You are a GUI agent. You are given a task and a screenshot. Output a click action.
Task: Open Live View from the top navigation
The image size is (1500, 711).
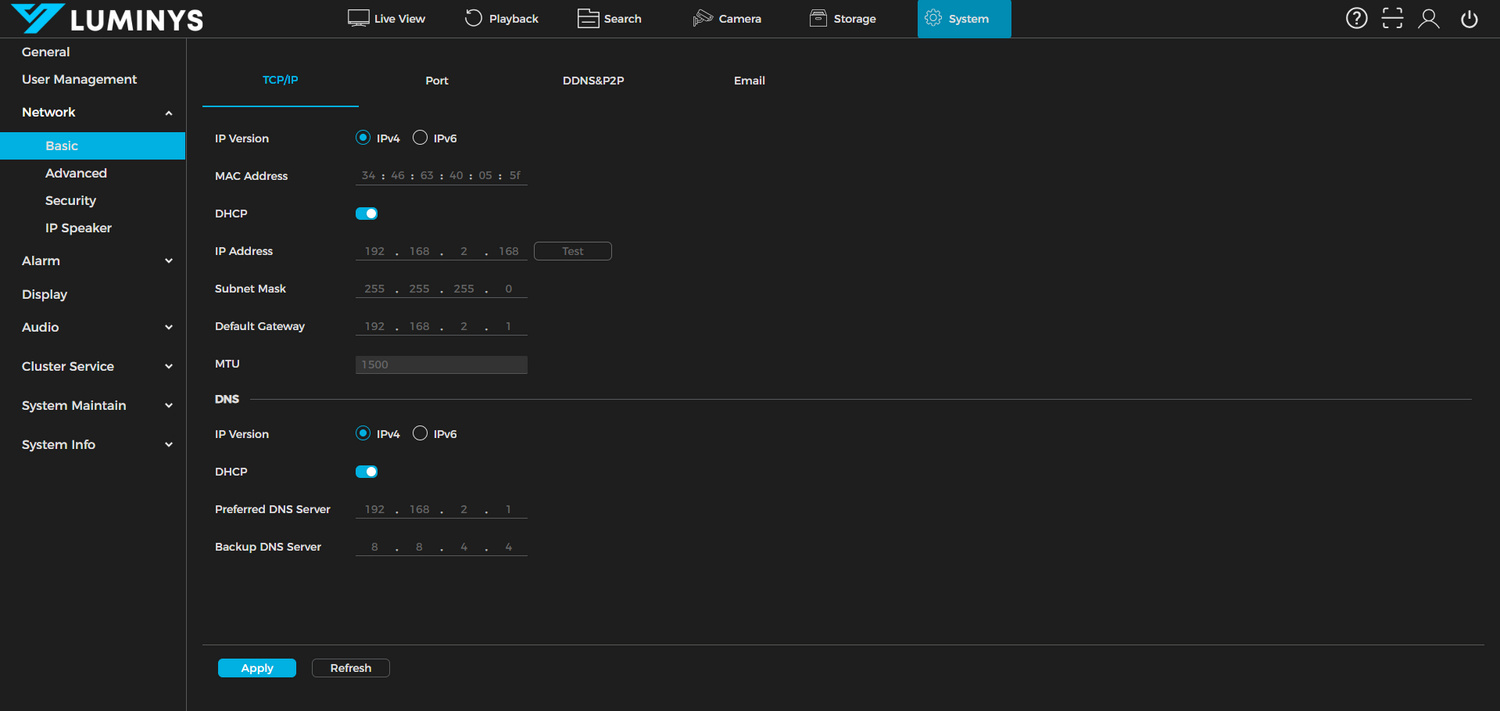click(386, 18)
